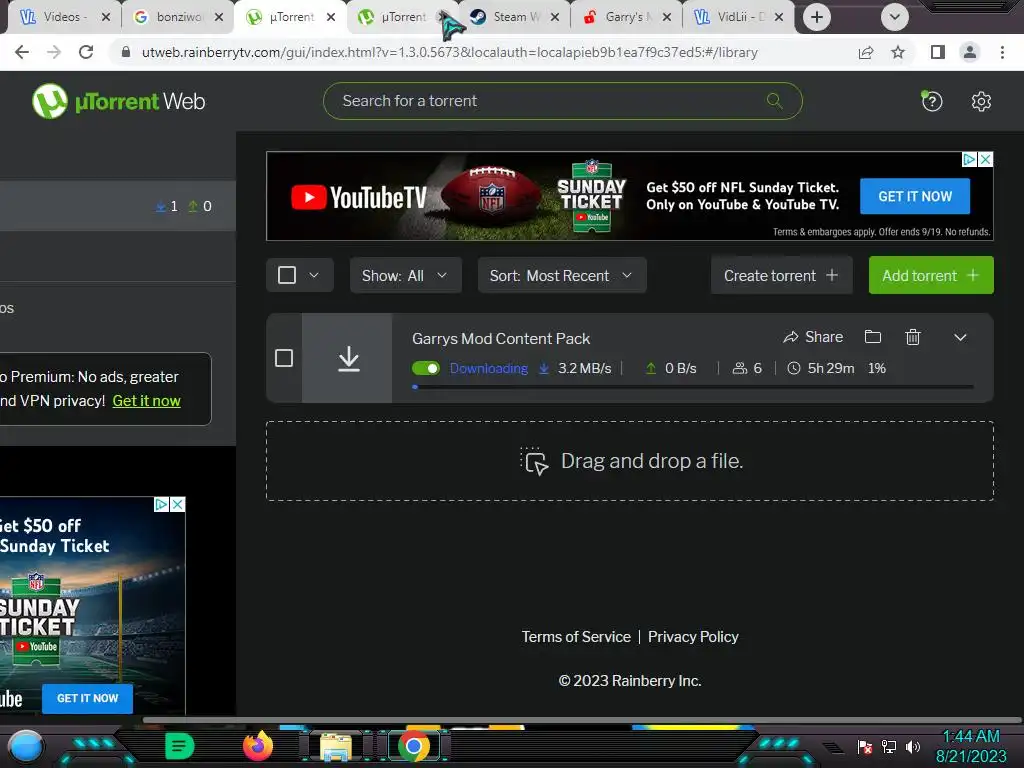
Task: Open Firefox from the taskbar
Action: click(258, 746)
